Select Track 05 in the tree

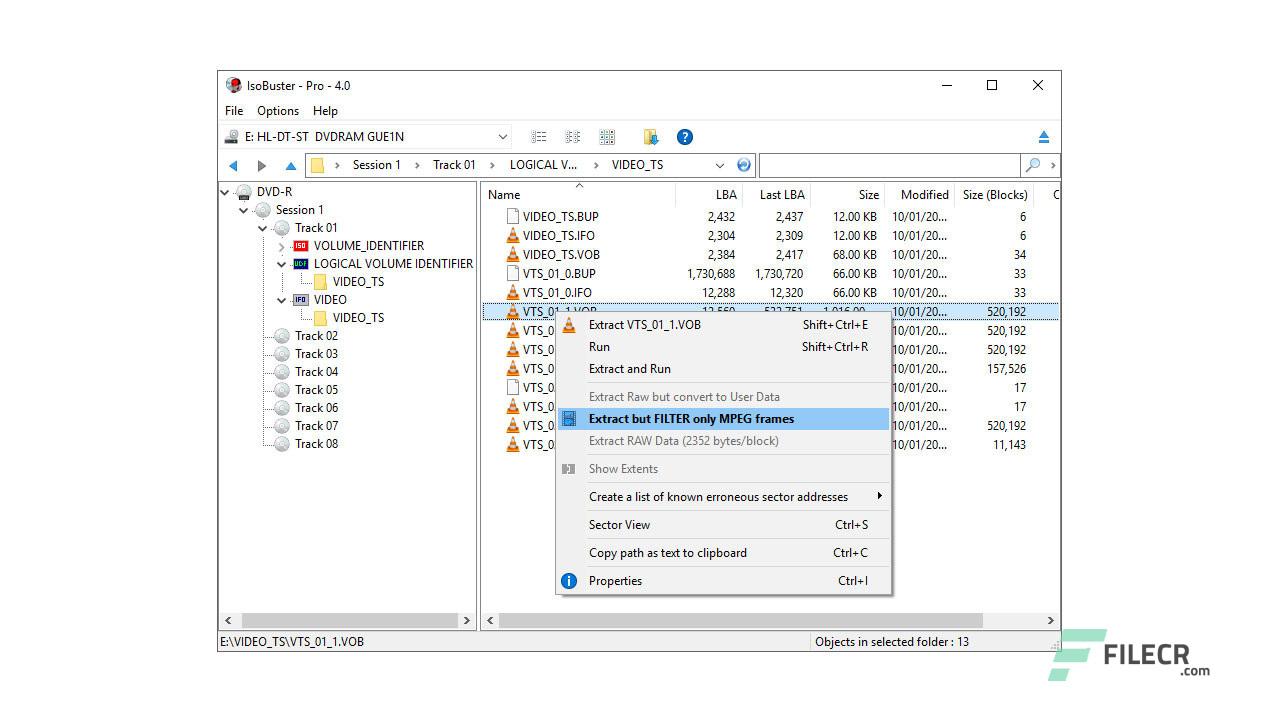(x=316, y=390)
